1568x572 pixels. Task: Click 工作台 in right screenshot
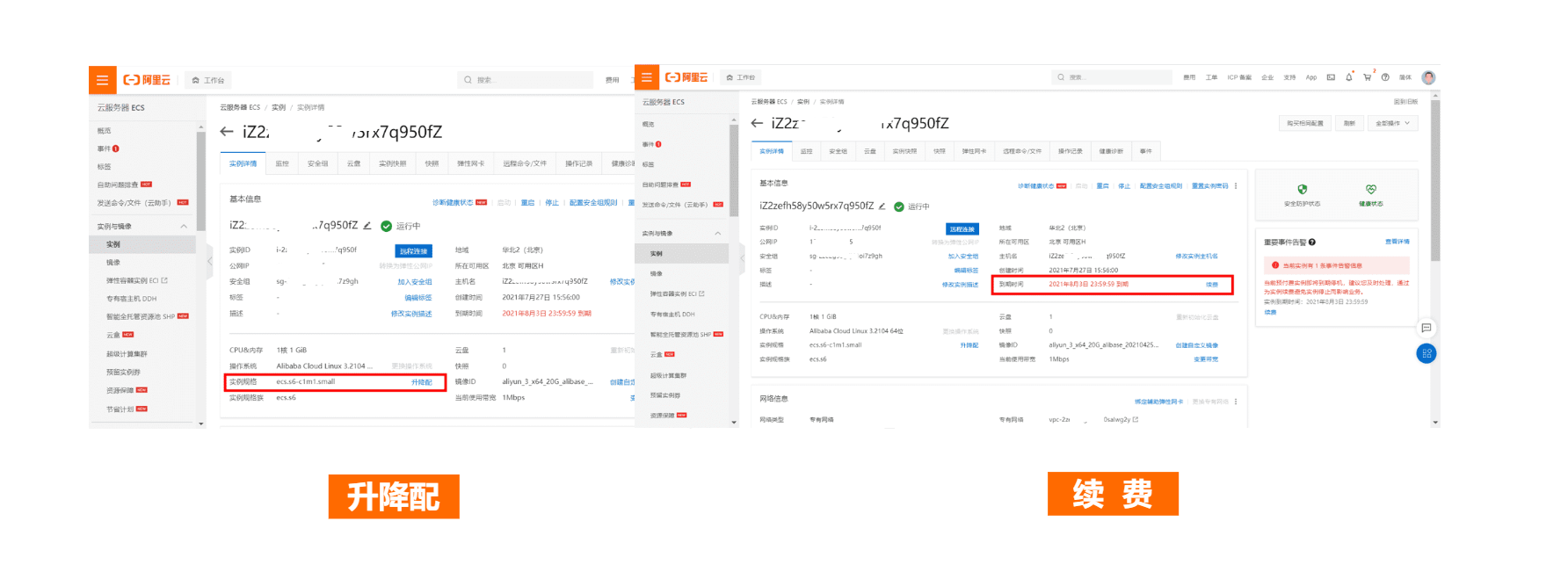click(x=740, y=77)
